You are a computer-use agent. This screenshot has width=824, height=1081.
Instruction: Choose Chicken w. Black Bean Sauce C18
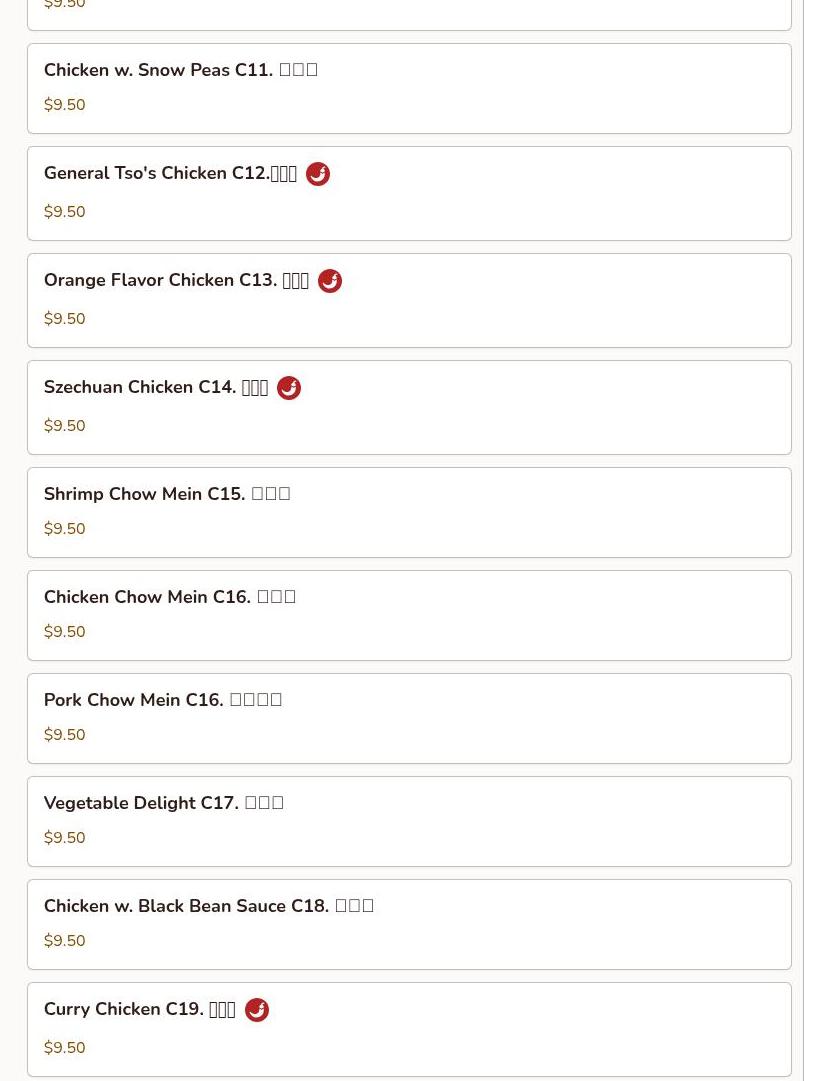tap(409, 925)
